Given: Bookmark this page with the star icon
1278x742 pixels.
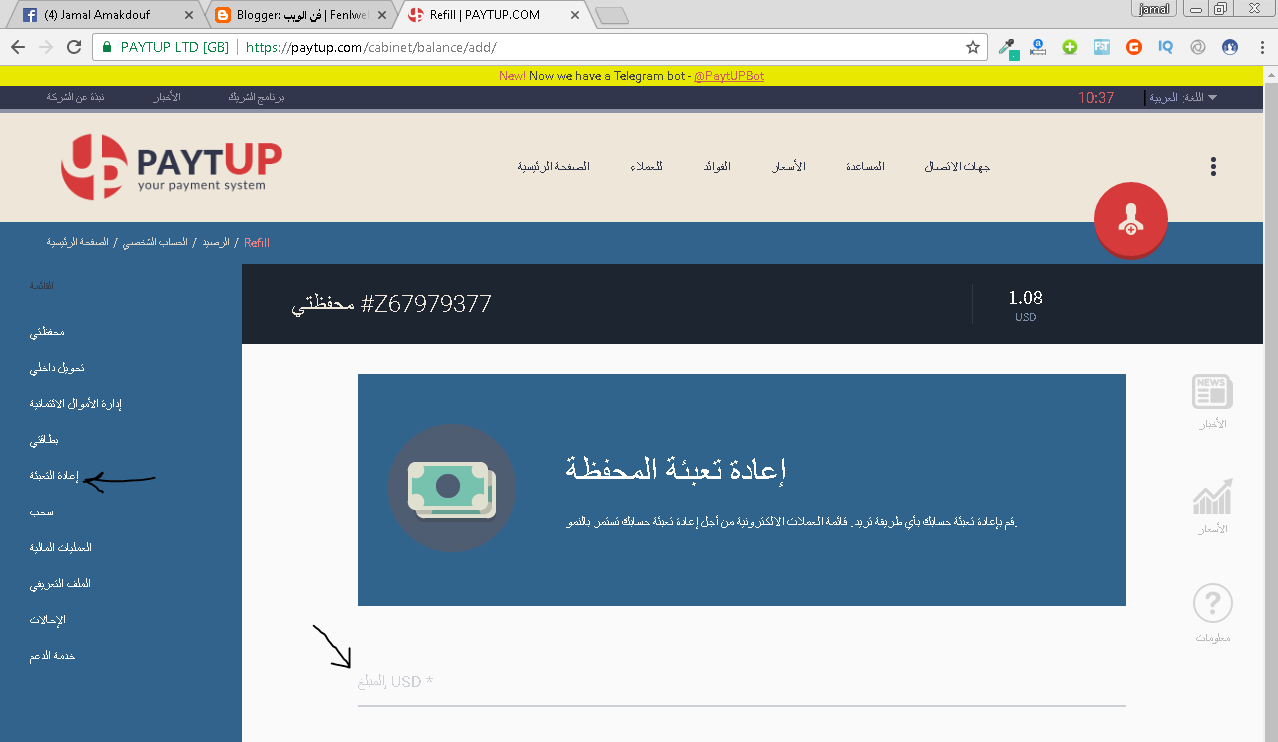Looking at the screenshot, I should [x=972, y=47].
